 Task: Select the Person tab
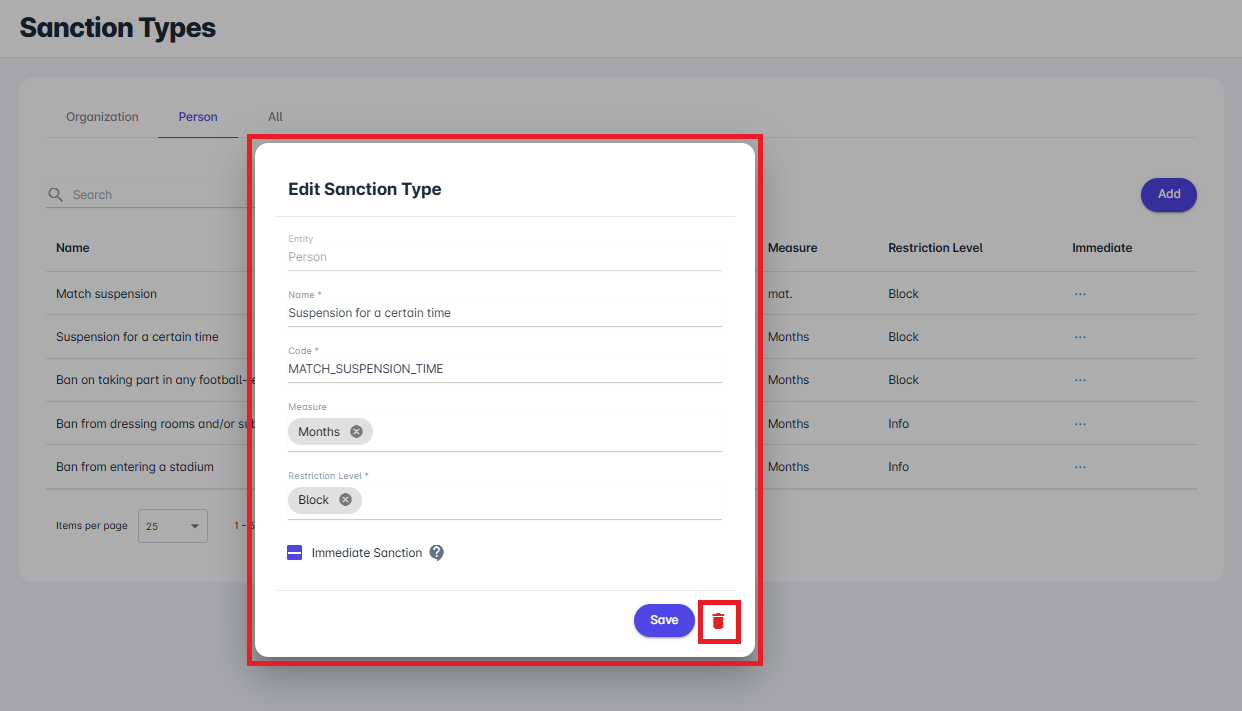pos(198,117)
